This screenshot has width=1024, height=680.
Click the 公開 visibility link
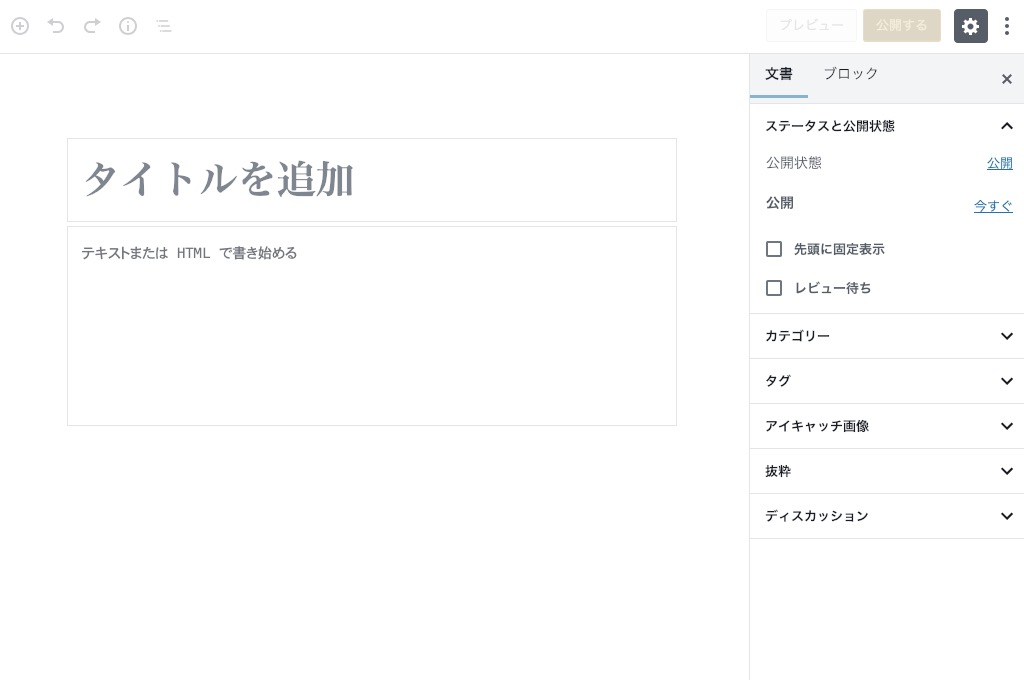point(999,163)
